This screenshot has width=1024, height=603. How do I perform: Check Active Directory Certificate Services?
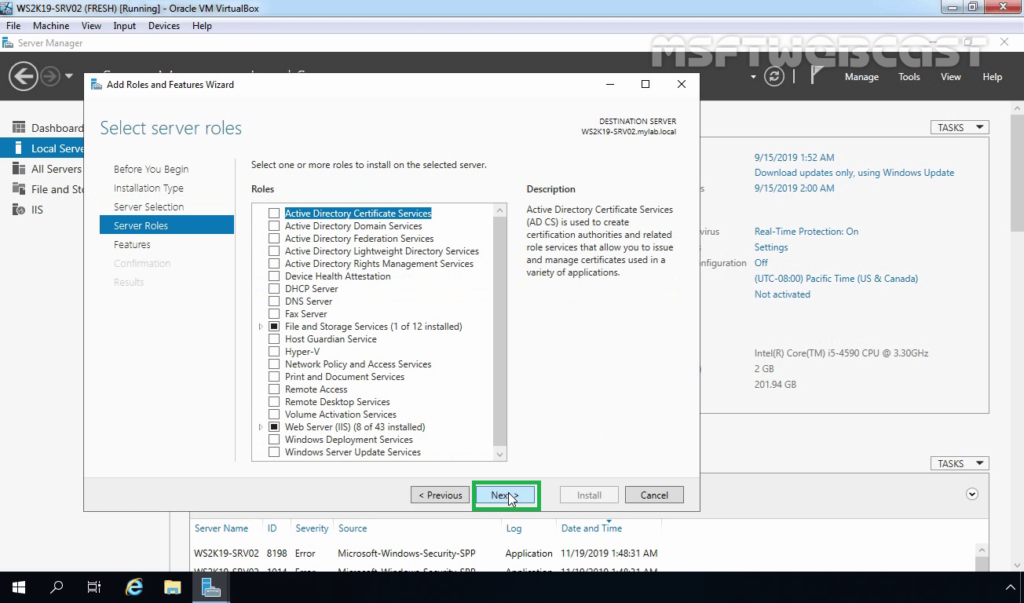pyautogui.click(x=274, y=214)
